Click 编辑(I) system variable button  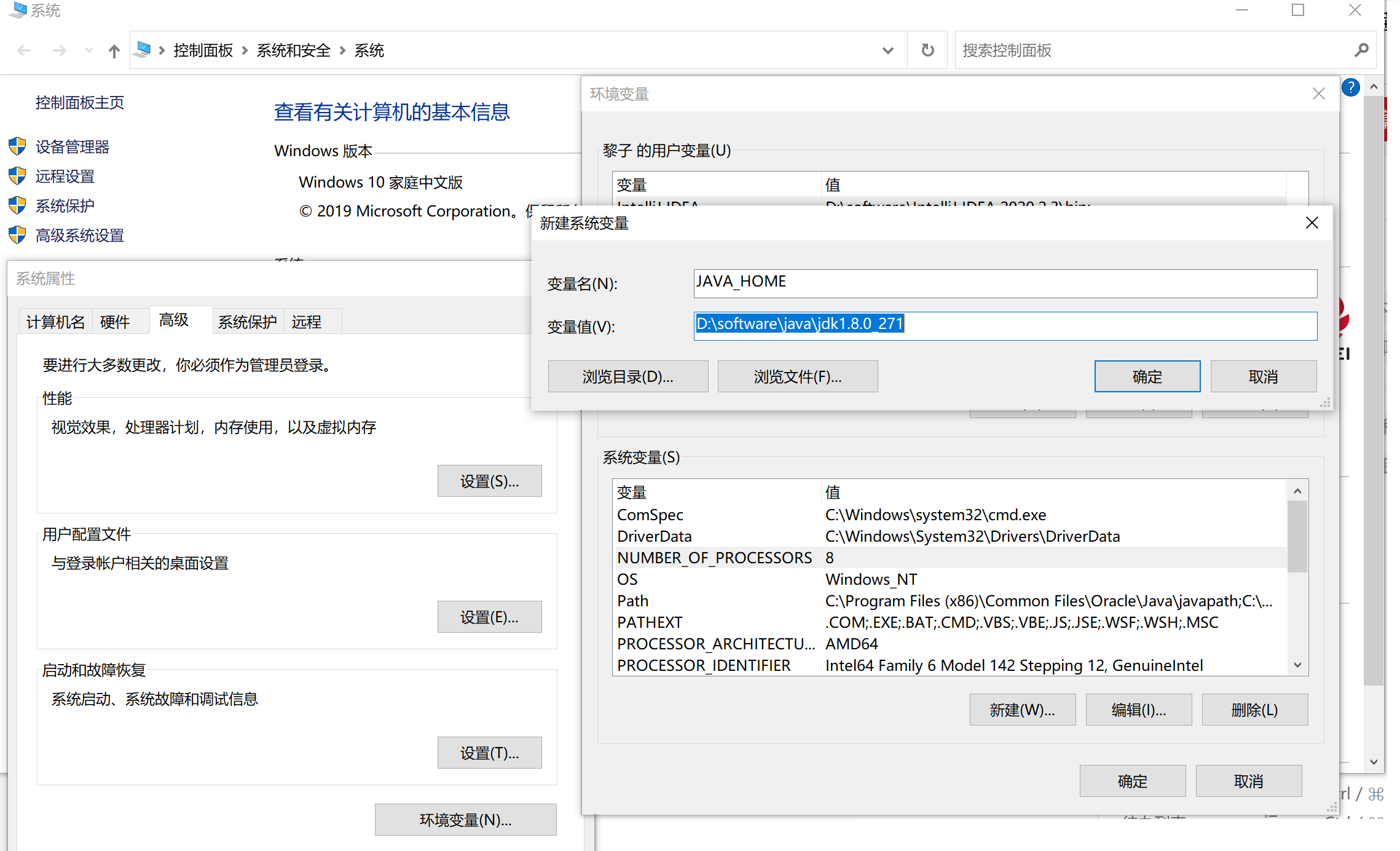1138,710
